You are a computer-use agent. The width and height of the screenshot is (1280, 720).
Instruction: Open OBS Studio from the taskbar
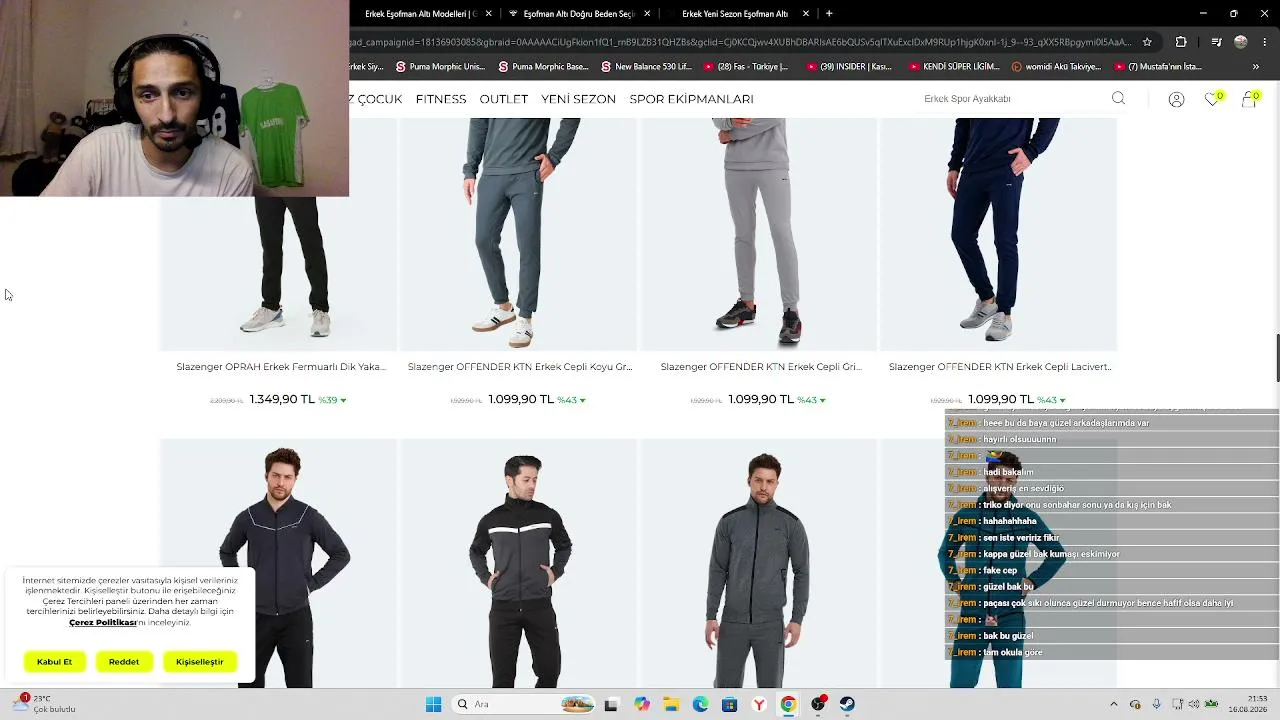[818, 704]
